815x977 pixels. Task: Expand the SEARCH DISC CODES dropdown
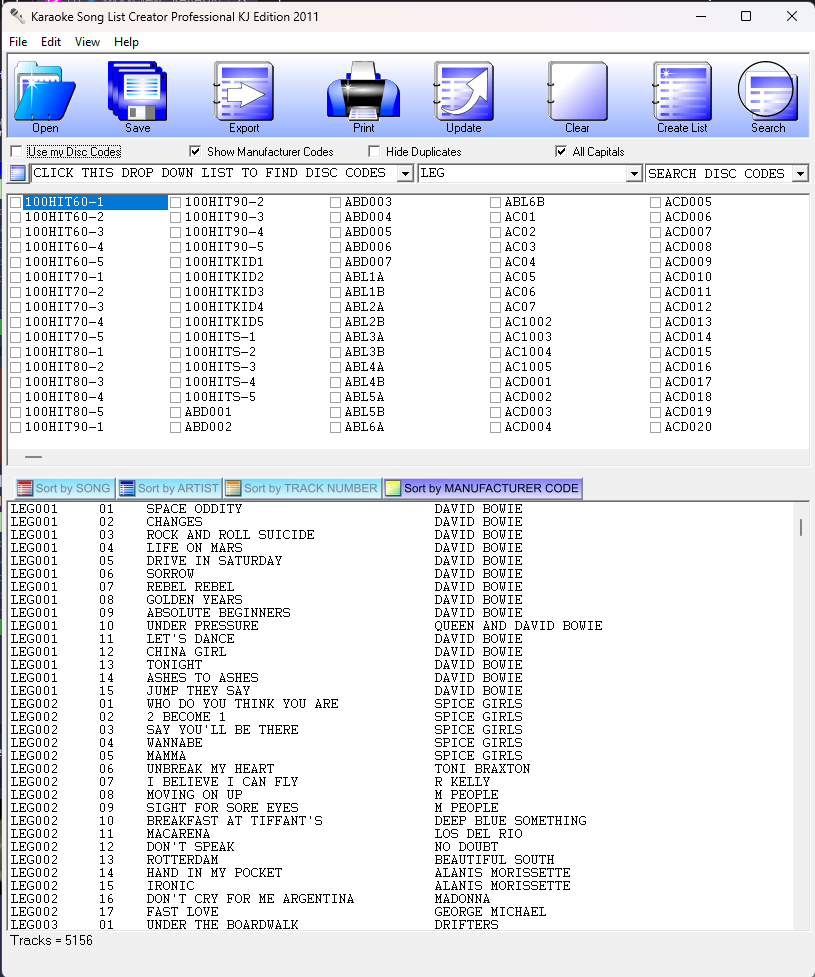(801, 173)
